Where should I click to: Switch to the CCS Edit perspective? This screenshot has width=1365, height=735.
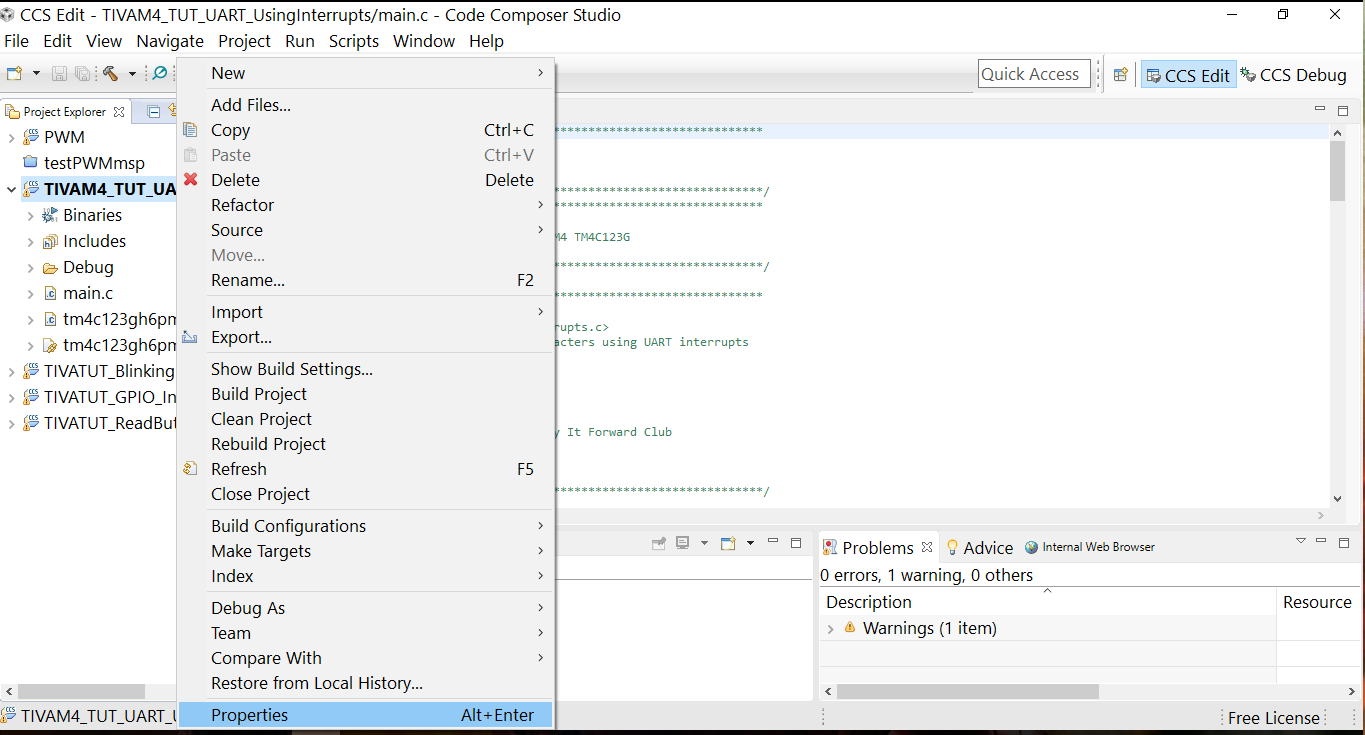point(1188,75)
